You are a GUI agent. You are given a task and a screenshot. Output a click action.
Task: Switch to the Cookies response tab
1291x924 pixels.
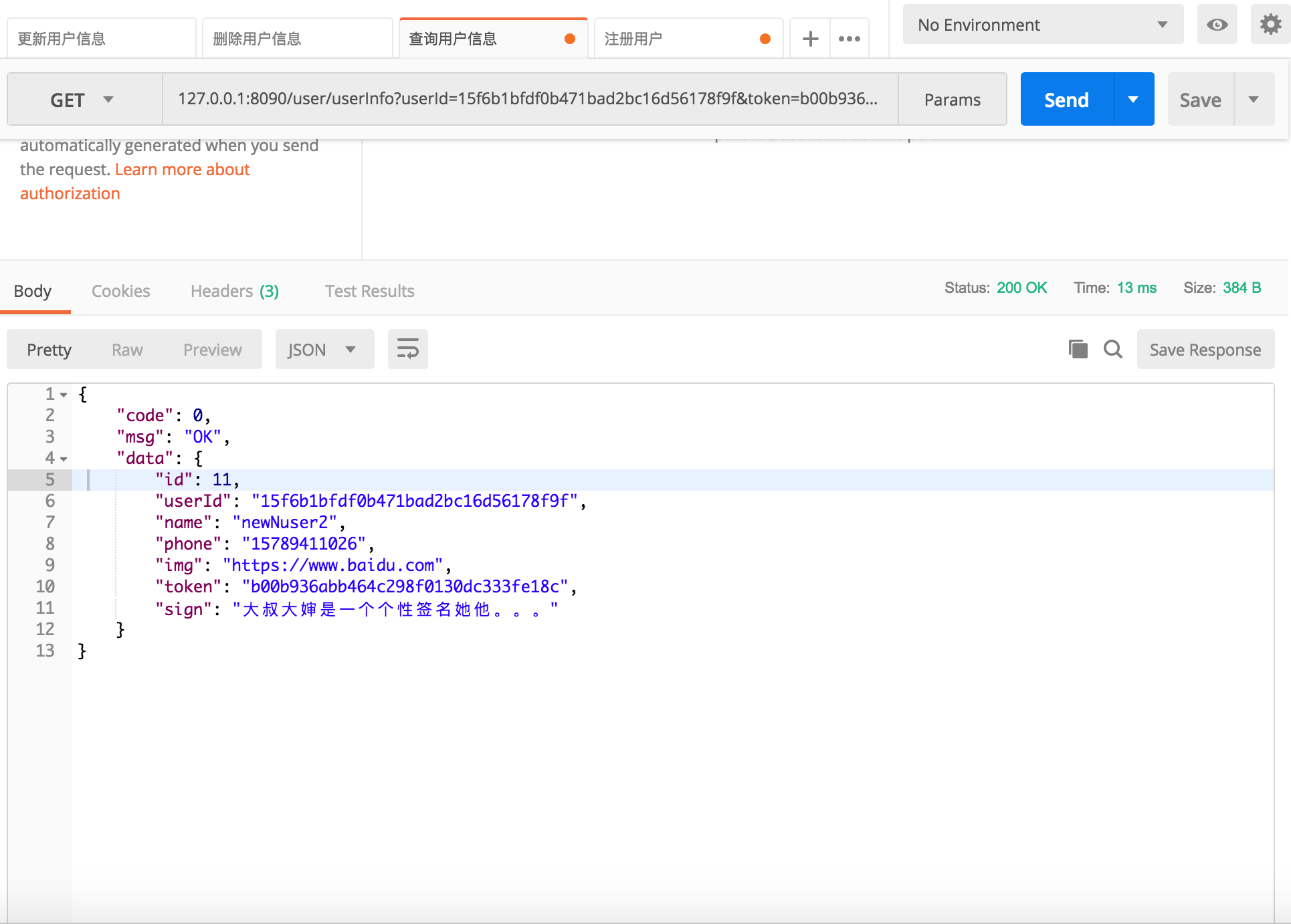pos(120,291)
